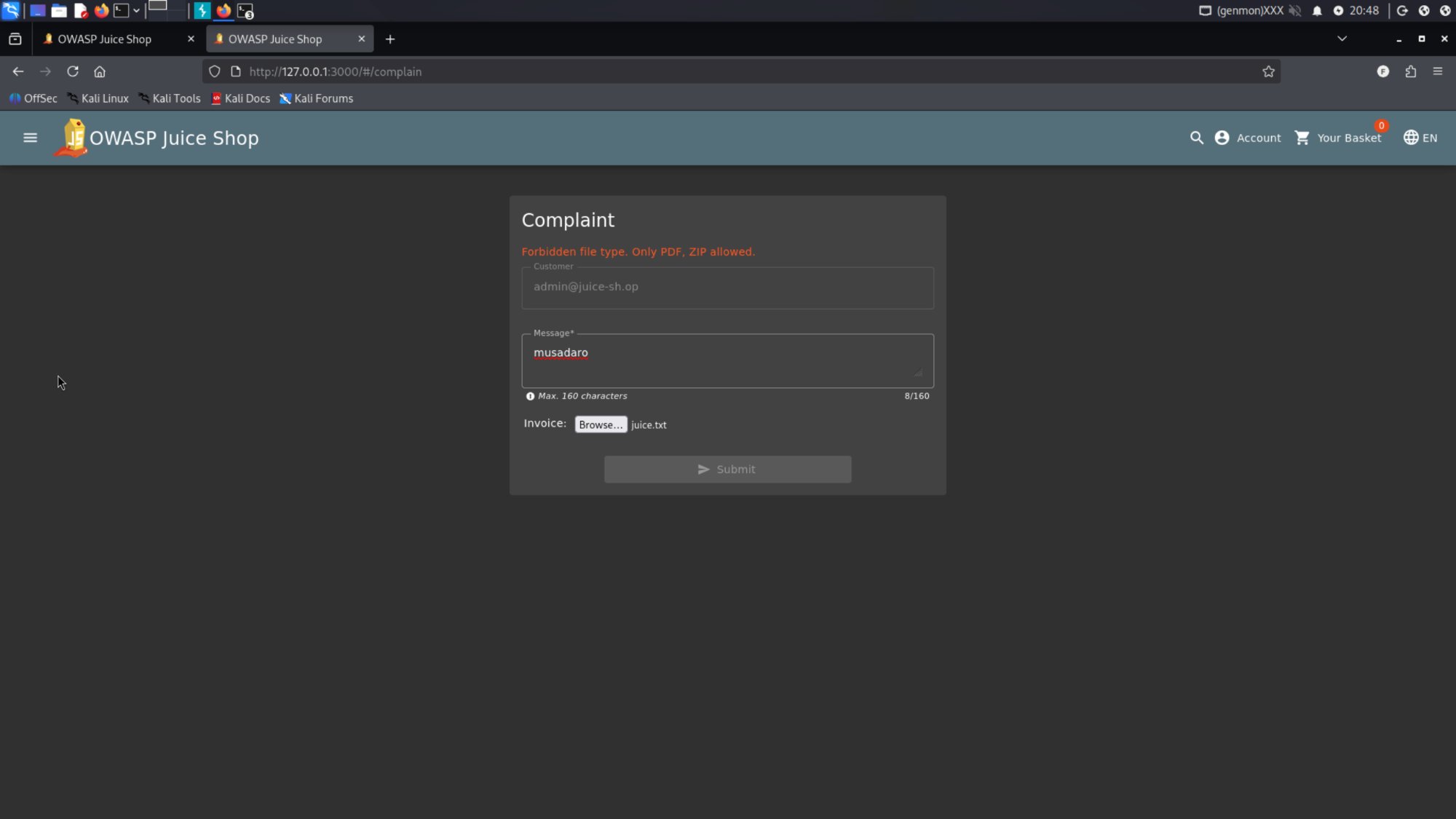The image size is (1456, 819).
Task: Open the Kali Docs bookmark
Action: click(x=241, y=98)
